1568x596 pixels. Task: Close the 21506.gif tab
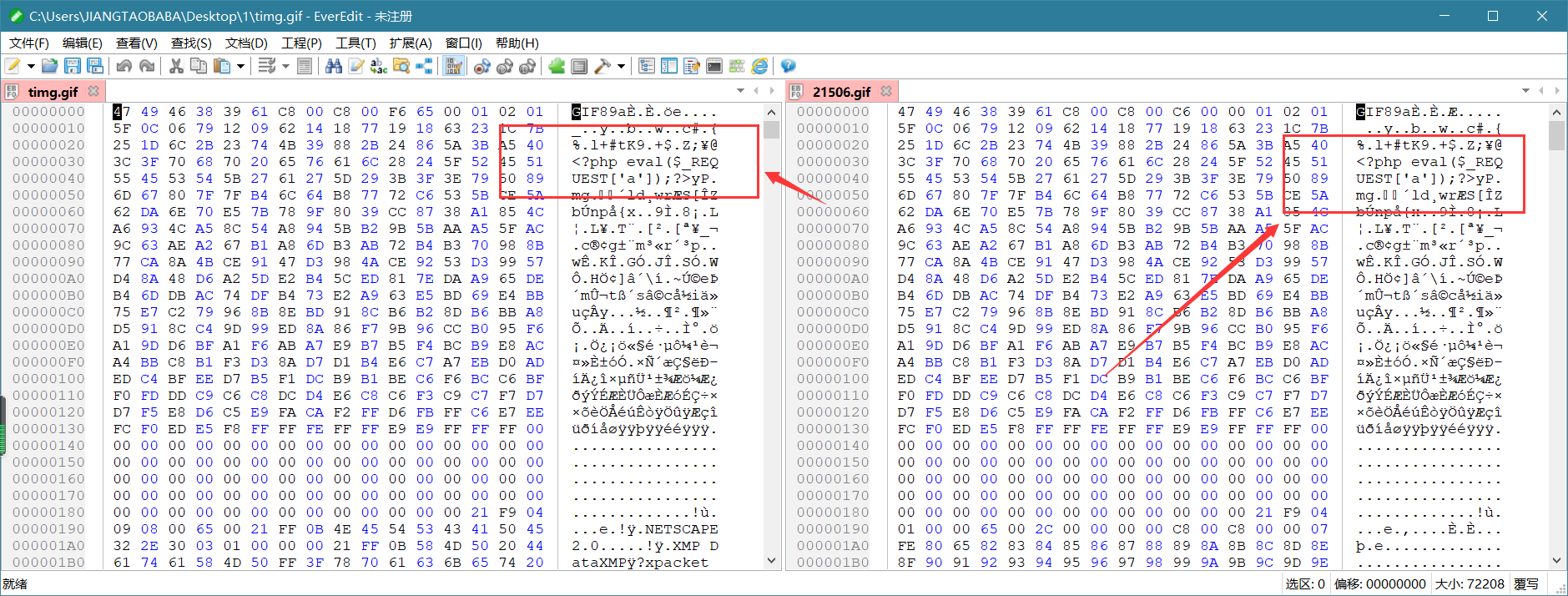(886, 91)
